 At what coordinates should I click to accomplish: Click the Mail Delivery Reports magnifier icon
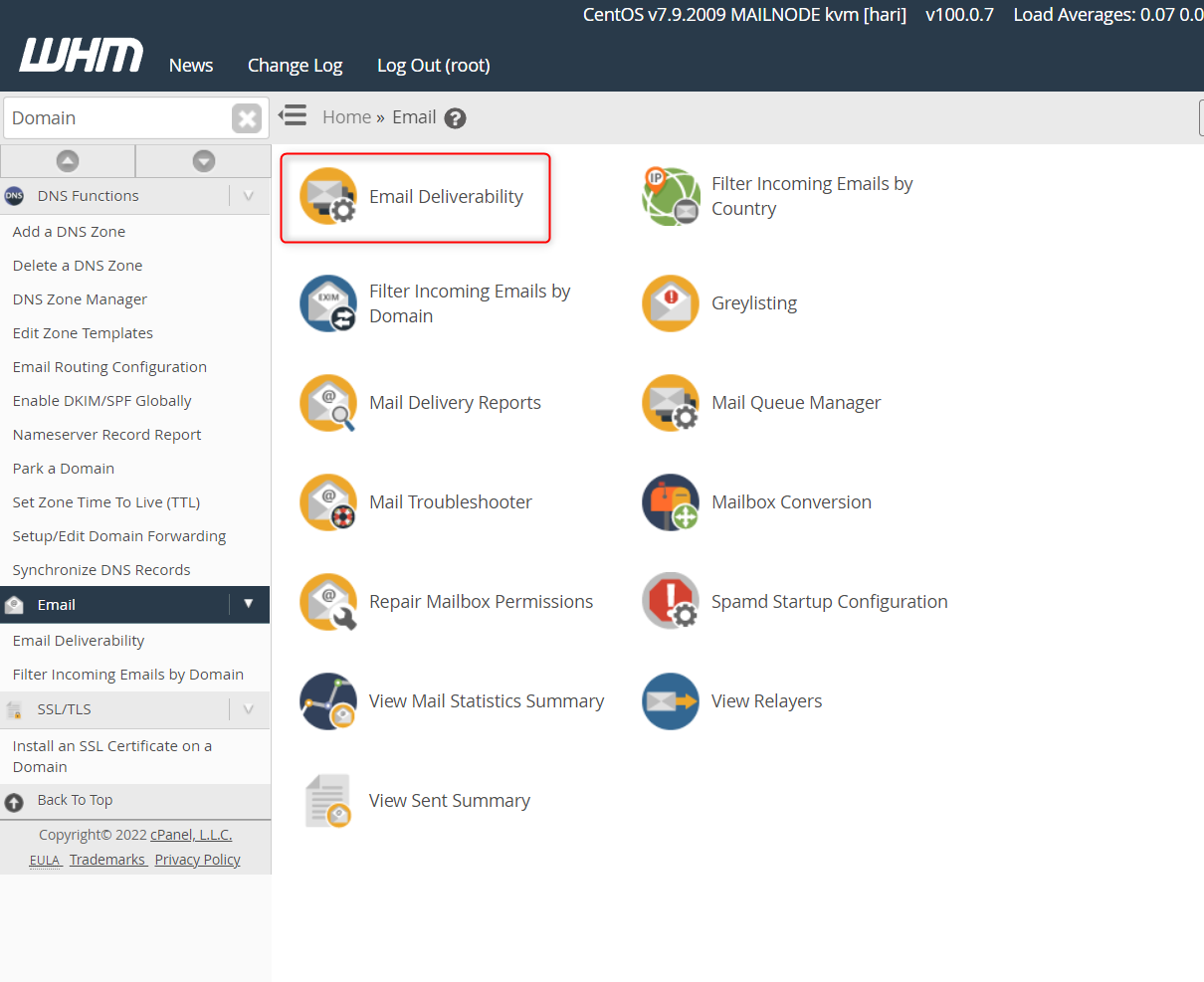(x=328, y=403)
